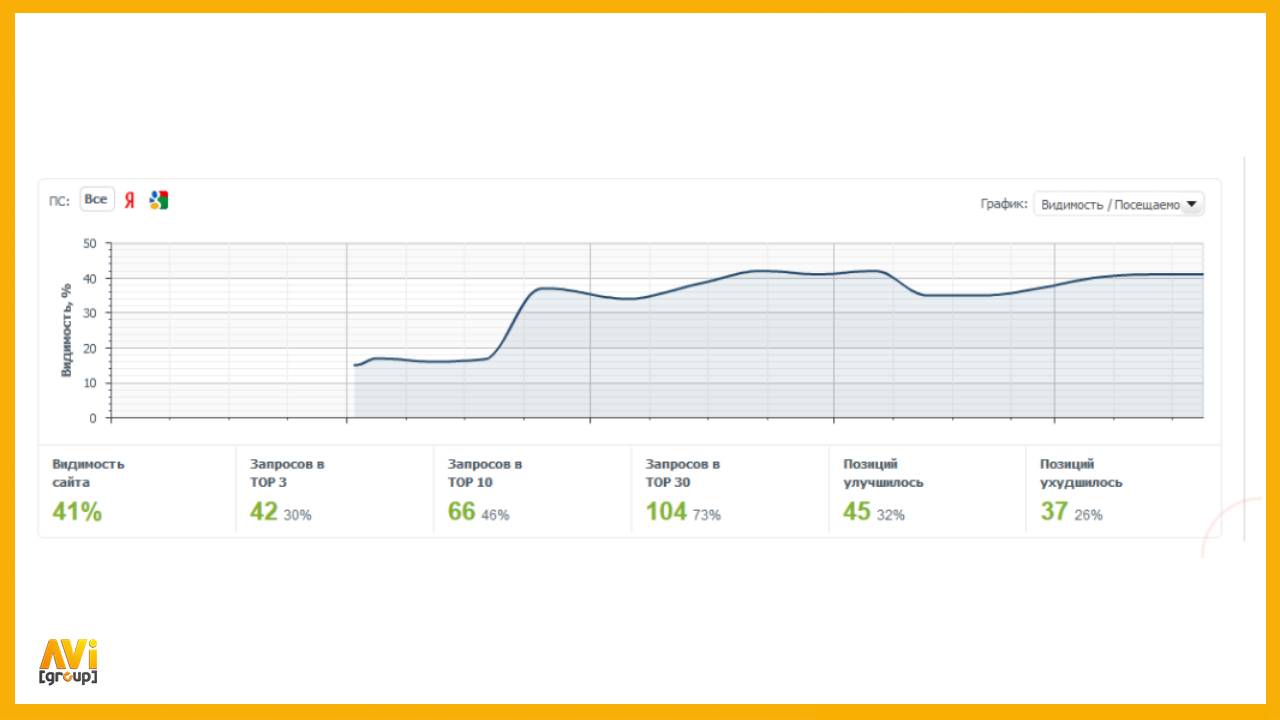Click the 73% share next to 104

coord(706,515)
